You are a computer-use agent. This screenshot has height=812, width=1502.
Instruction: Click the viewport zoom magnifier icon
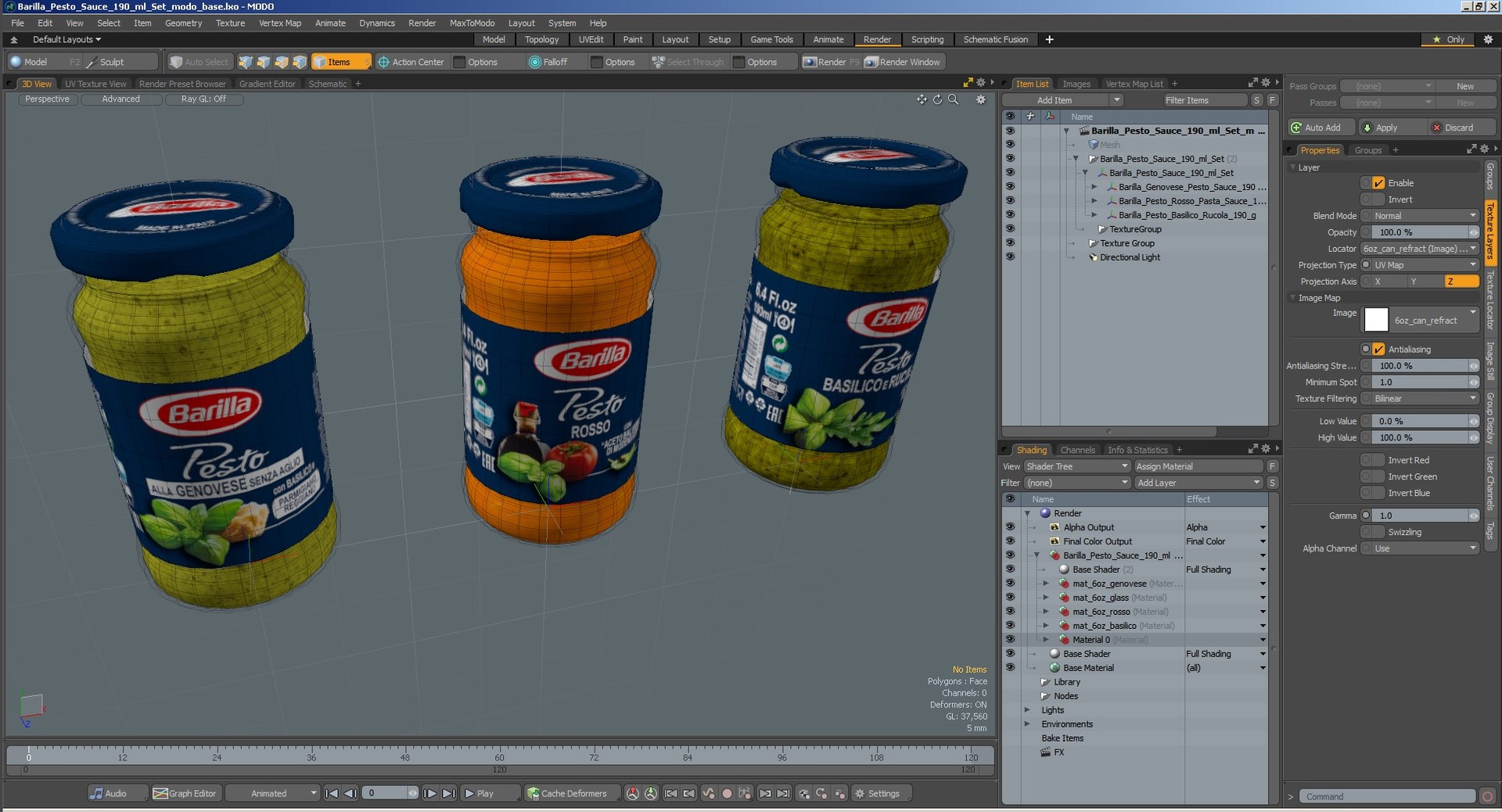[953, 99]
